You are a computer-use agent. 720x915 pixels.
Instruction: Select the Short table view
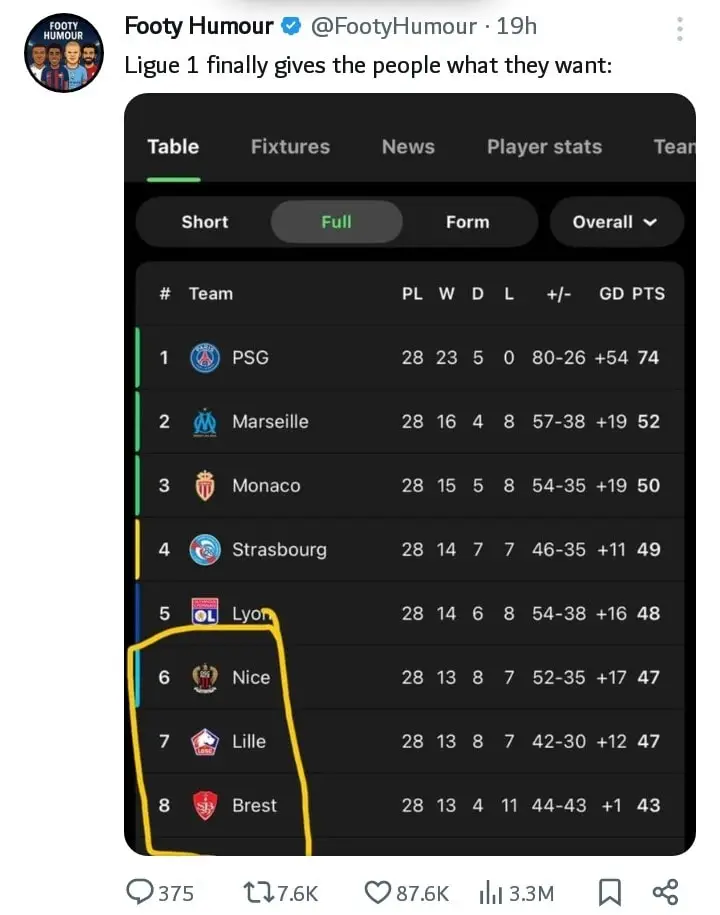204,222
